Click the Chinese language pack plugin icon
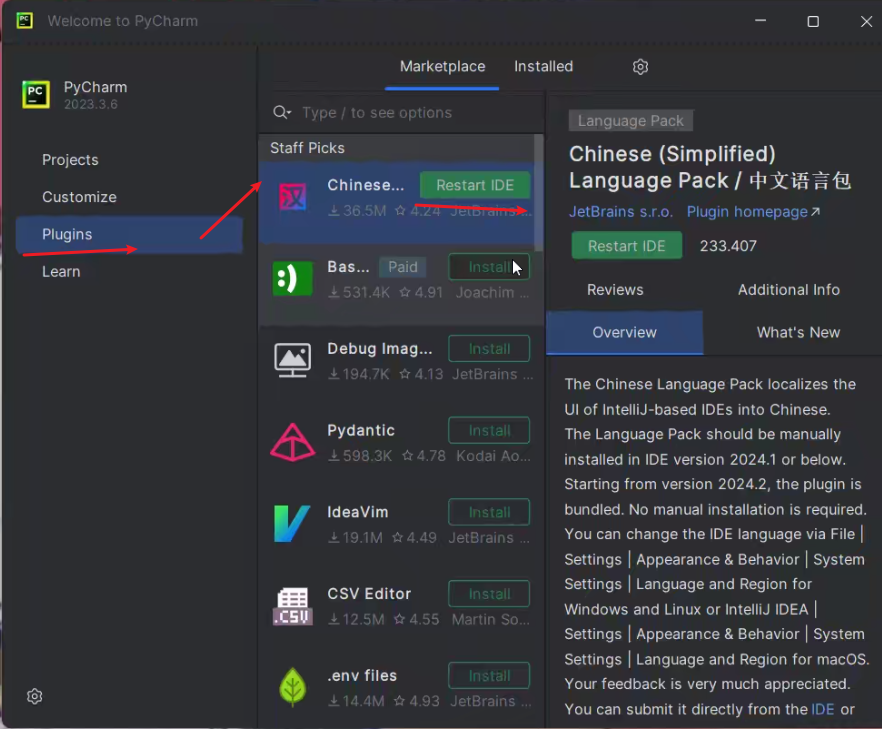 click(292, 197)
